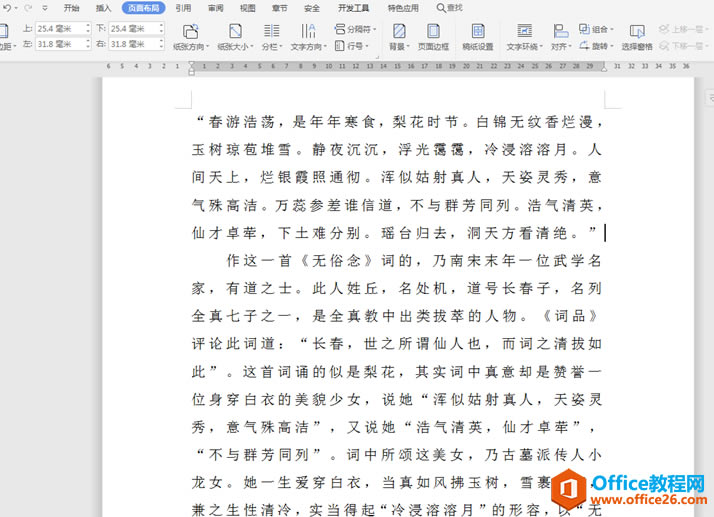The width and height of the screenshot is (714, 517).
Task: Click the first-line indent marker on ruler
Action: coord(191,64)
